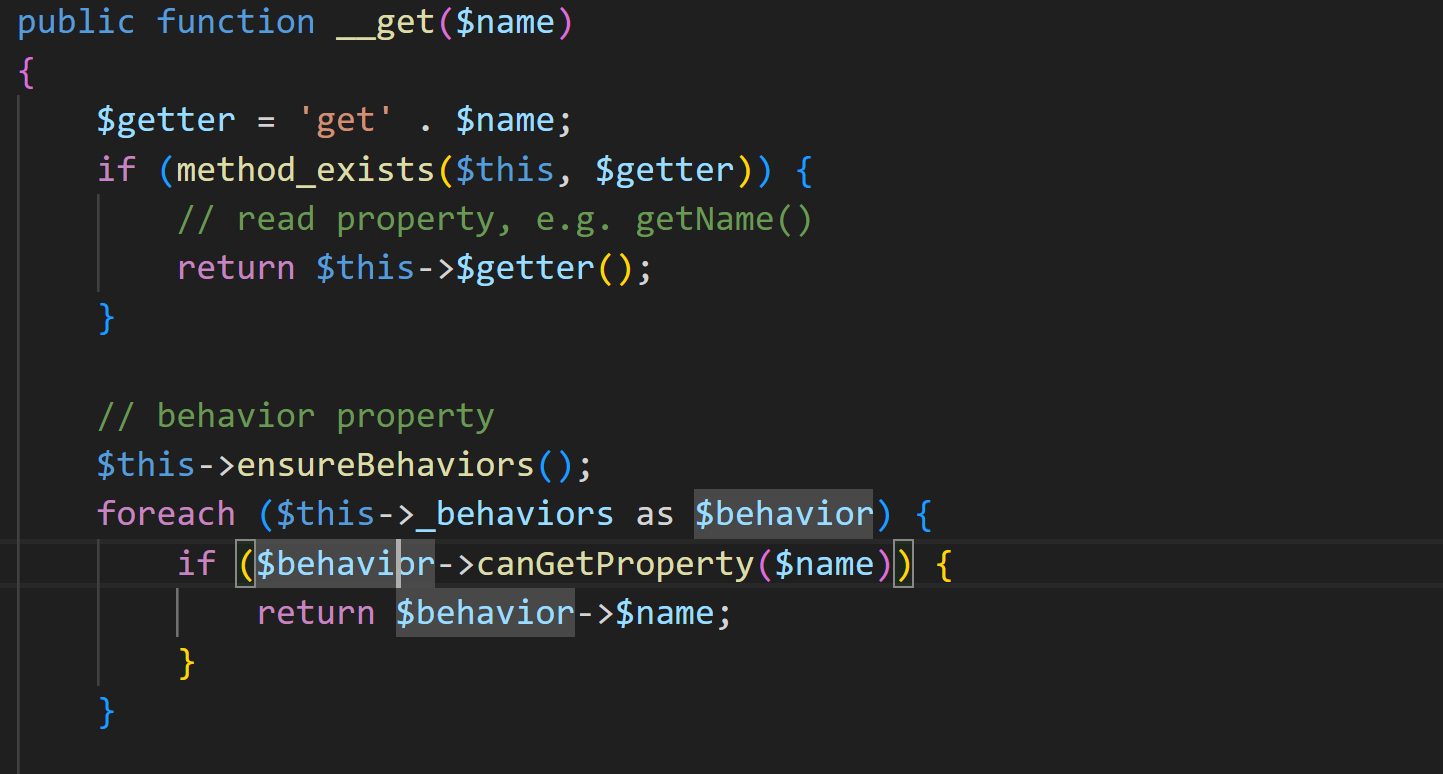This screenshot has width=1443, height=774.
Task: Click the method_exists function call
Action: [305, 170]
